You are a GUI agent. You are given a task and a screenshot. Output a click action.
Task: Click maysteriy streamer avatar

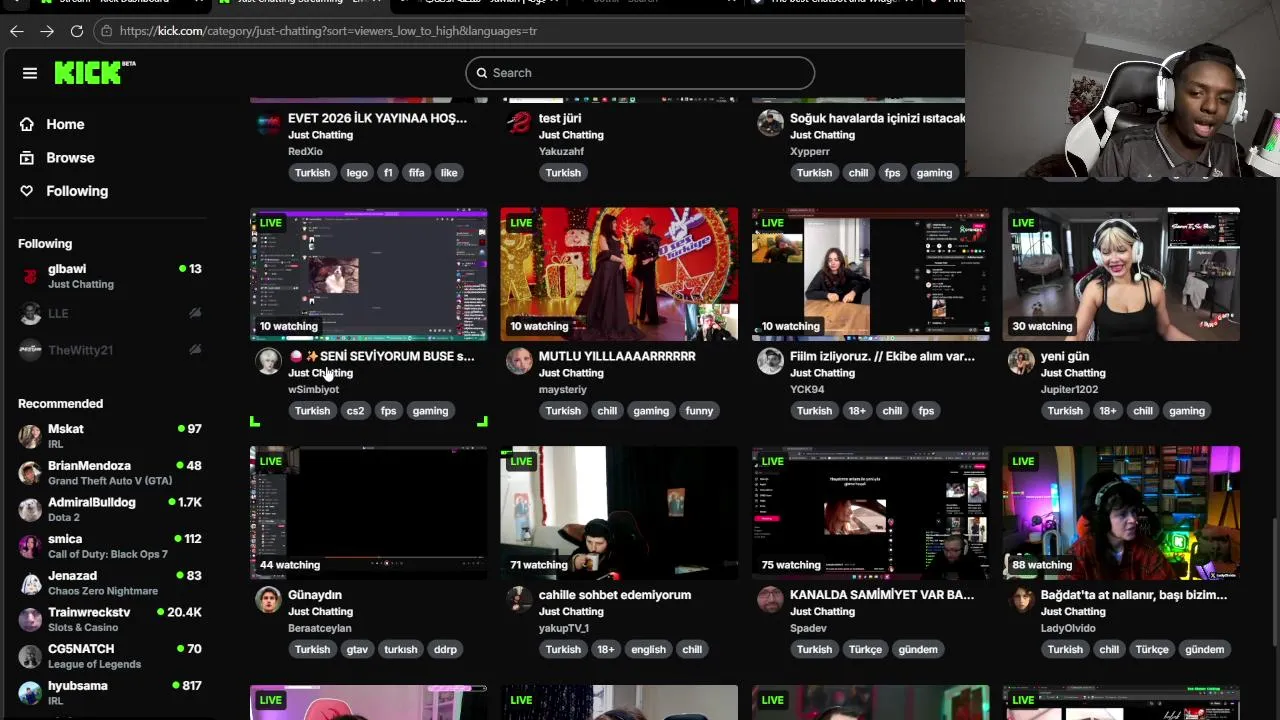point(519,361)
